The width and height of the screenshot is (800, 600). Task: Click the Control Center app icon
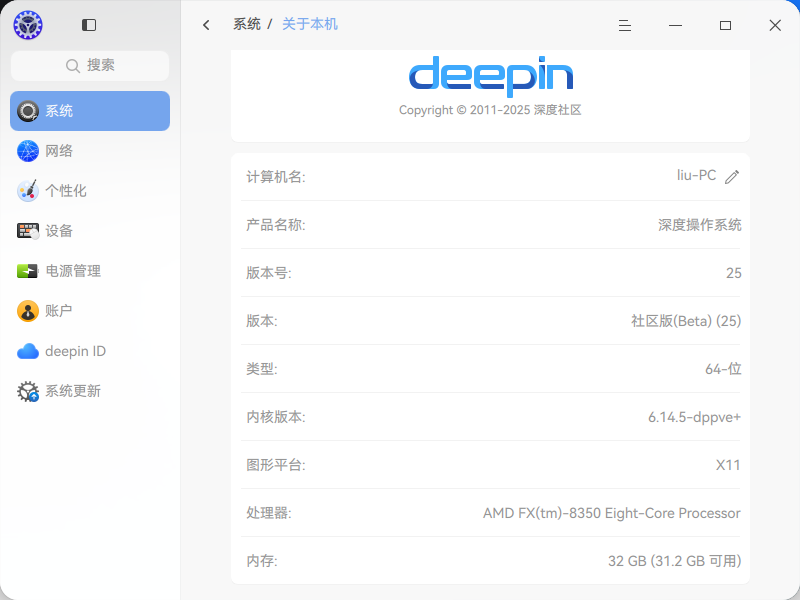point(28,25)
